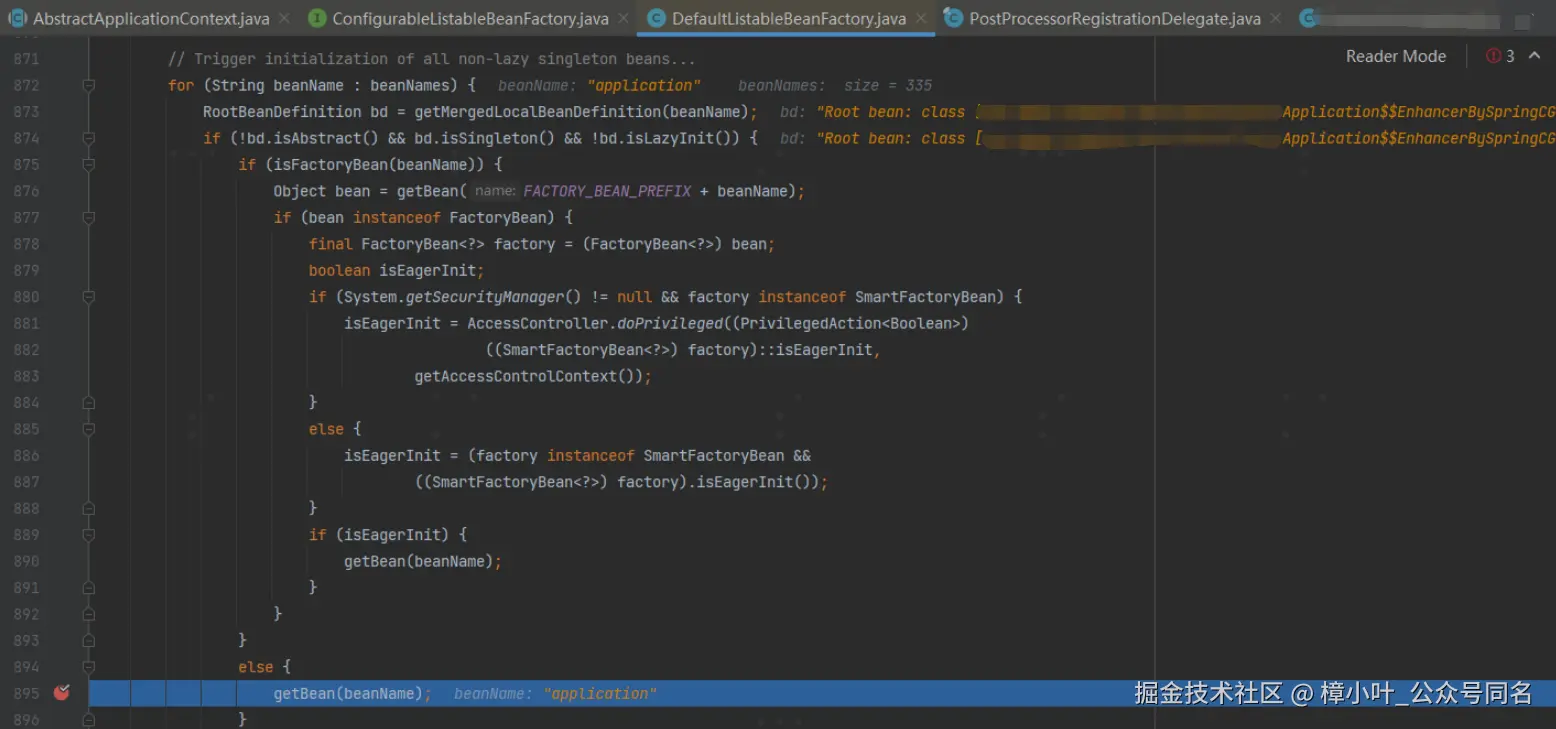Click 'boolean isEagerInit' declaration on line 879

point(396,270)
